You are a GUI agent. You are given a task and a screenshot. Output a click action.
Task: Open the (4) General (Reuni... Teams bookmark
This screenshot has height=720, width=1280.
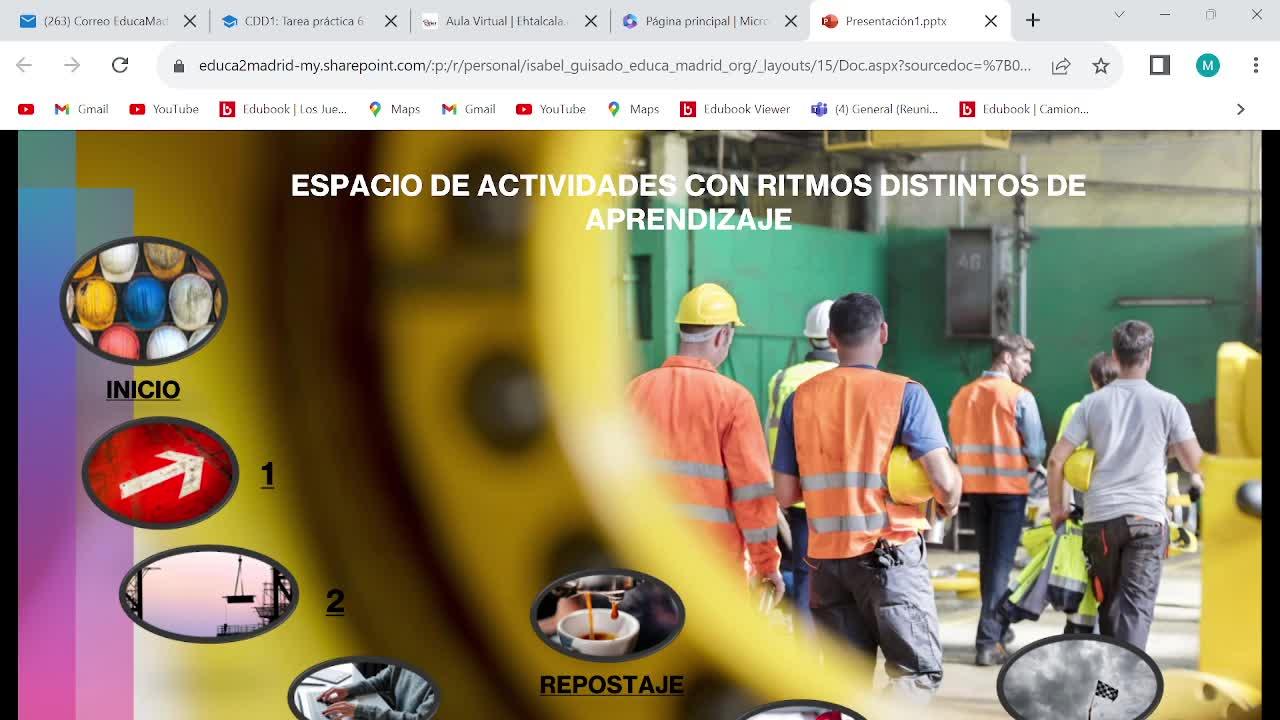click(x=875, y=109)
